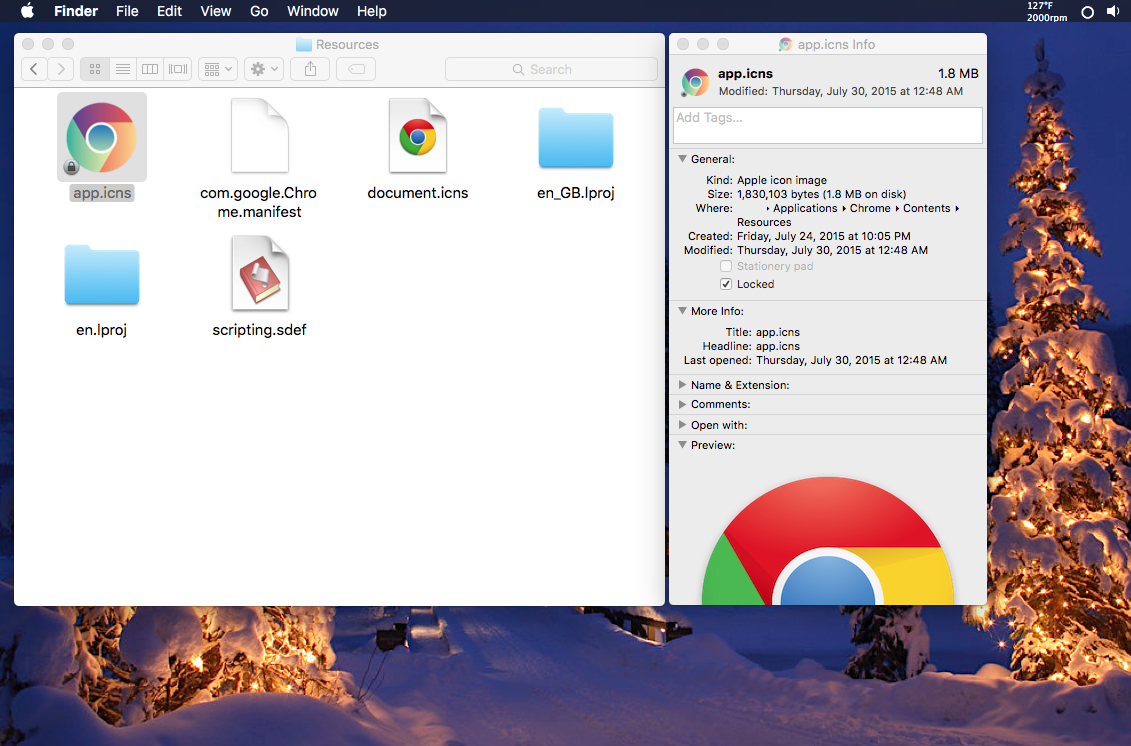Click the Finder Search field
This screenshot has height=746, width=1131.
pyautogui.click(x=551, y=69)
